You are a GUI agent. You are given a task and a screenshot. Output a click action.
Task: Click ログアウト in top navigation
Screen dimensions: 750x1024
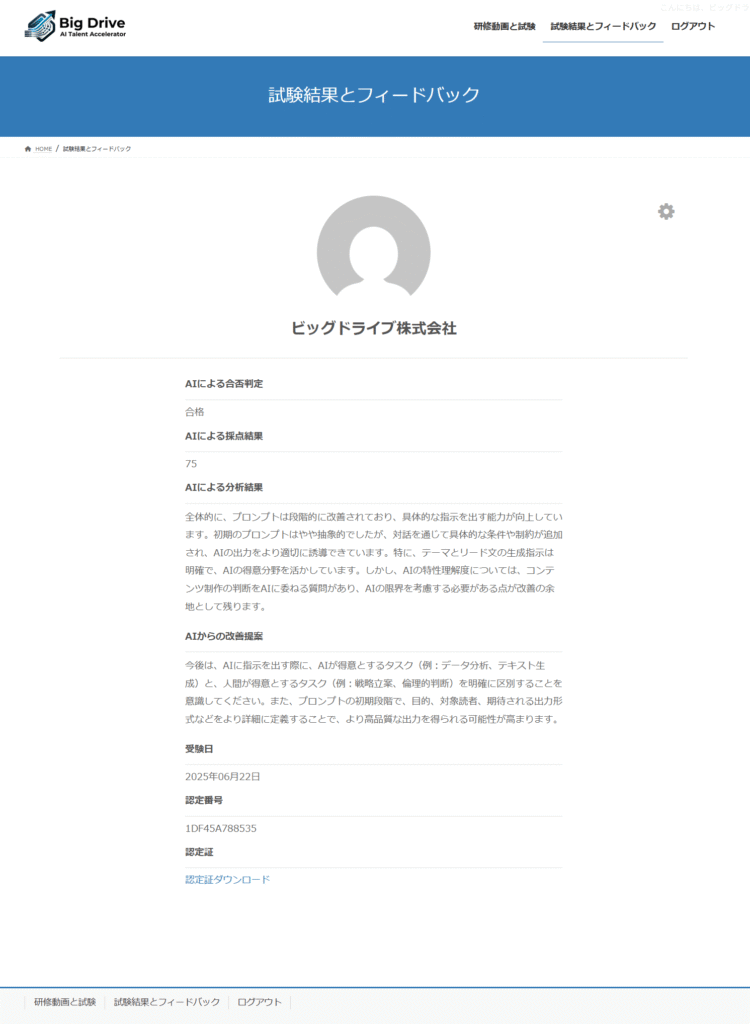click(693, 26)
